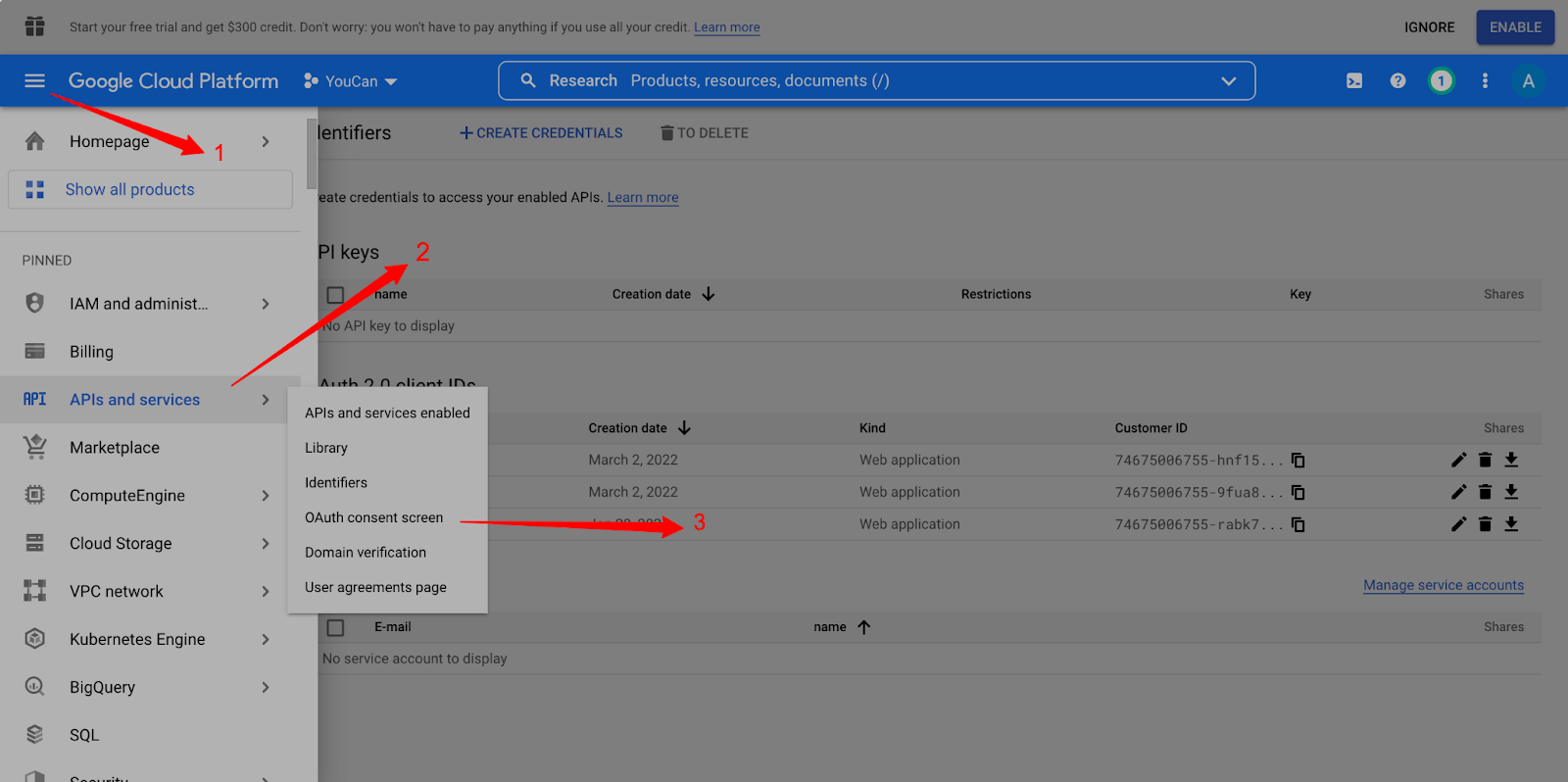Open the YouCan project selector dropdown
Image resolution: width=1568 pixels, height=782 pixels.
pos(351,81)
